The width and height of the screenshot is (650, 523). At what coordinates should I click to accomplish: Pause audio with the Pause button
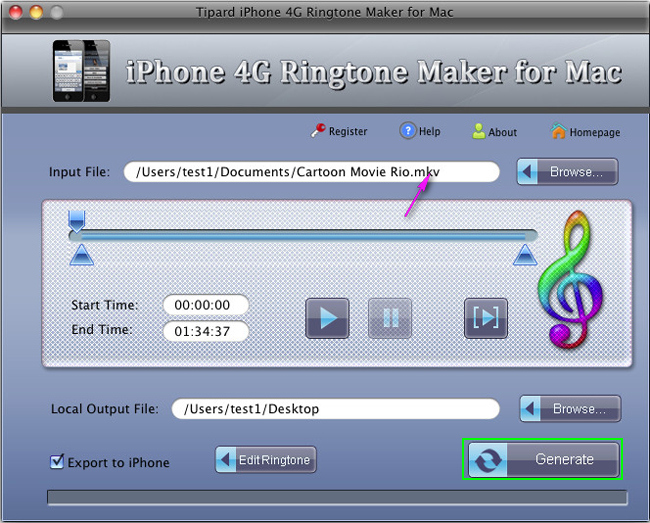point(390,318)
